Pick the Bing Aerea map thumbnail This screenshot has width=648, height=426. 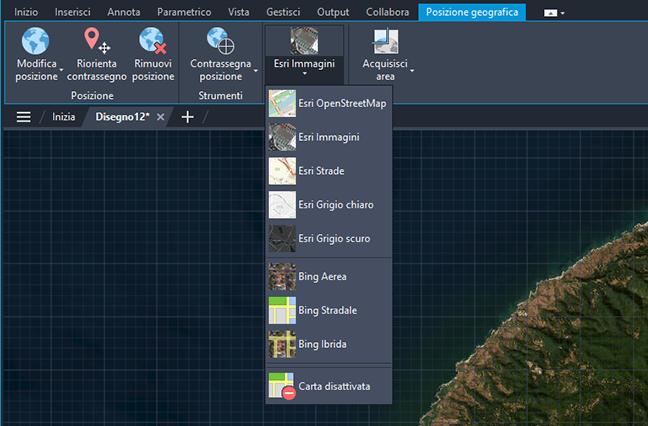pyautogui.click(x=282, y=276)
